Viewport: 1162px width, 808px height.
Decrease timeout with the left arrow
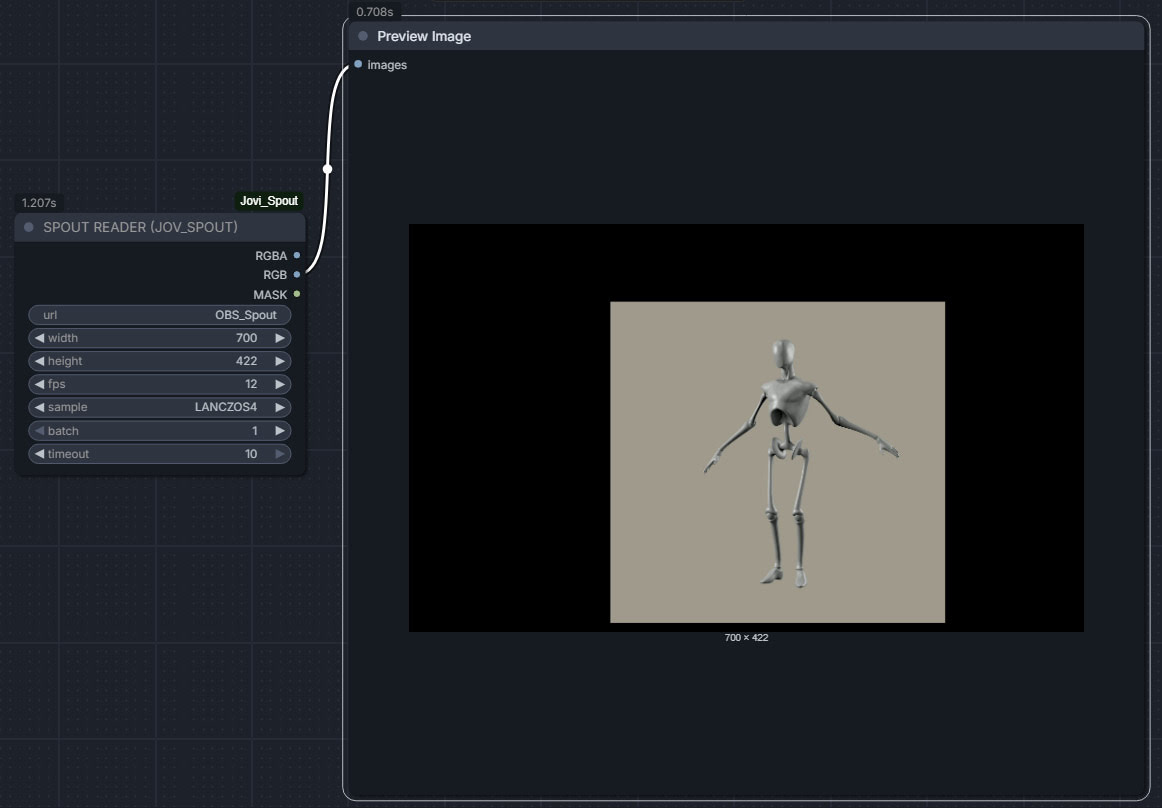[x=39, y=454]
